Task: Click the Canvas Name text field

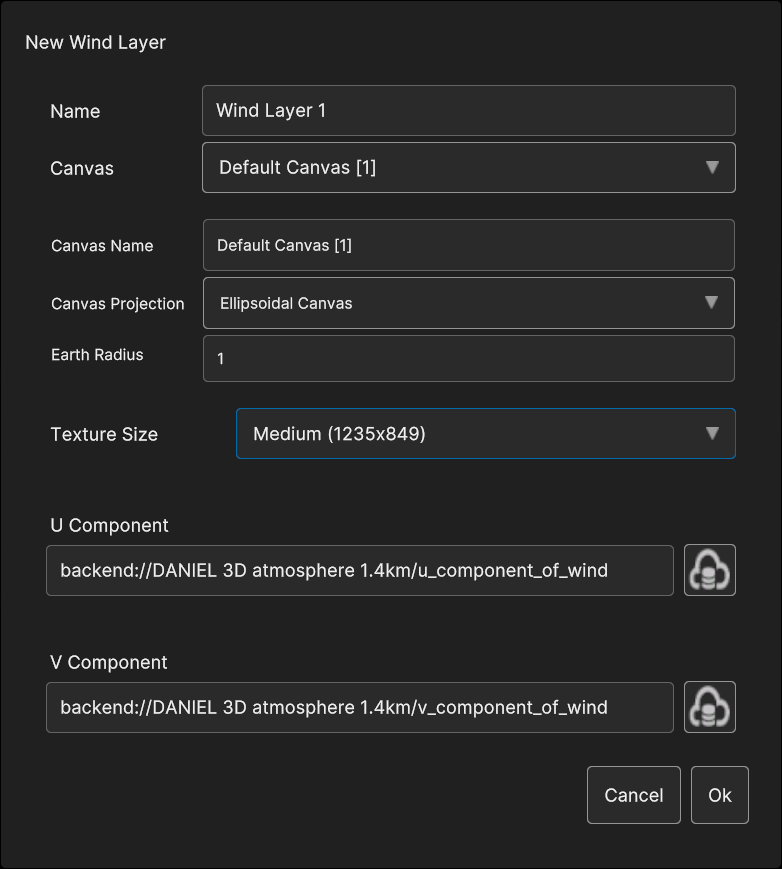Action: click(469, 245)
